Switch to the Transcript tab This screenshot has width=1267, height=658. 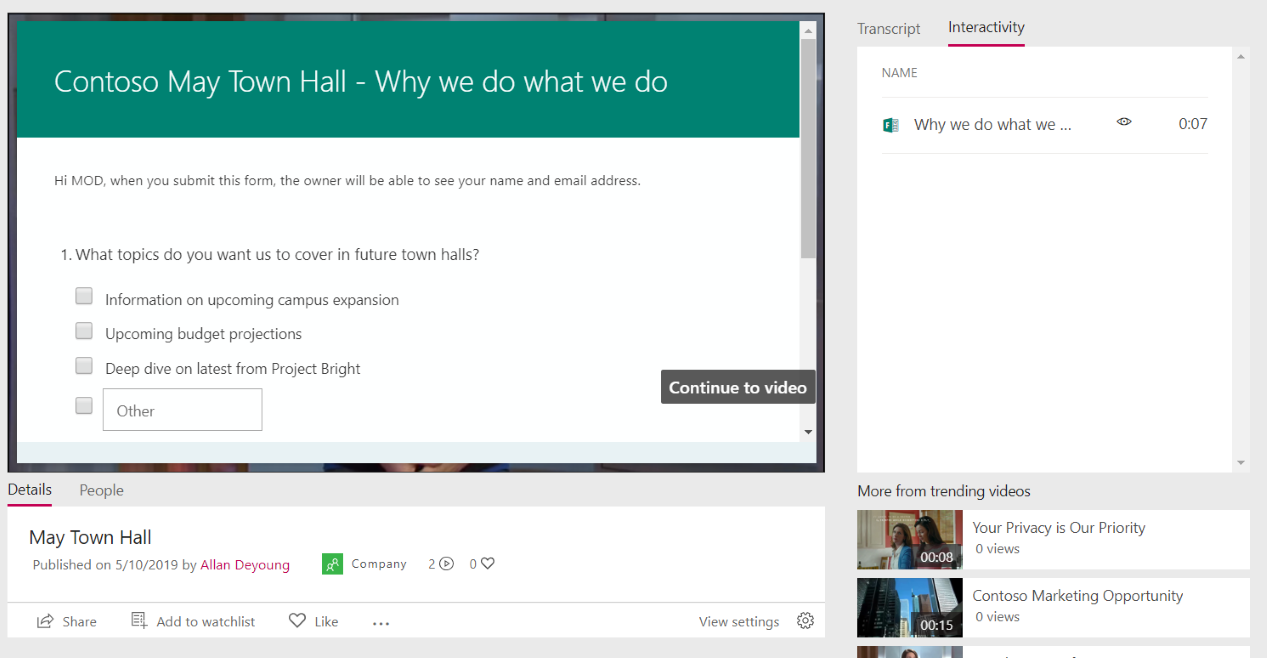point(888,29)
